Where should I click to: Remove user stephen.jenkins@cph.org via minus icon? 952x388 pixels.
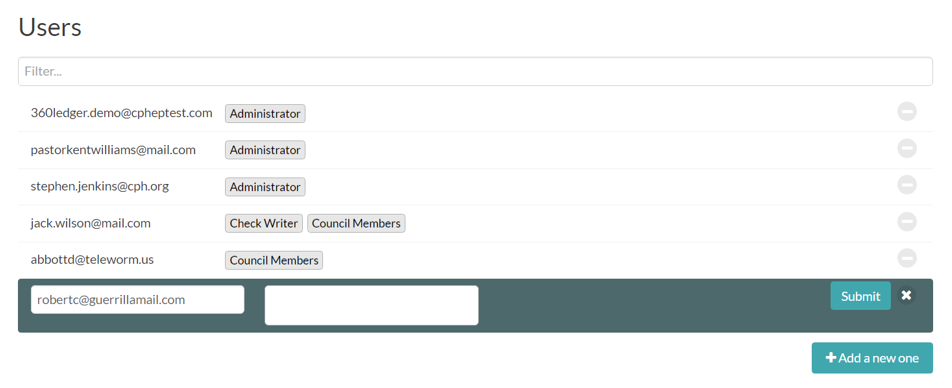click(x=906, y=185)
